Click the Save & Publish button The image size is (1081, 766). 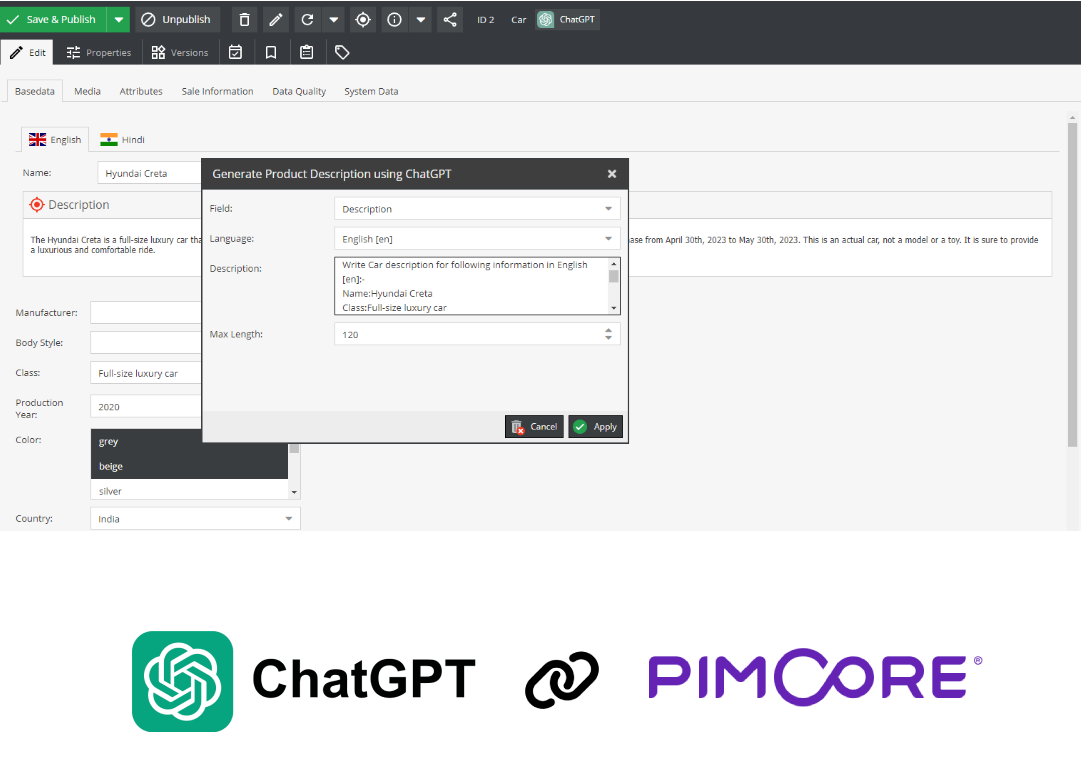[x=53, y=19]
